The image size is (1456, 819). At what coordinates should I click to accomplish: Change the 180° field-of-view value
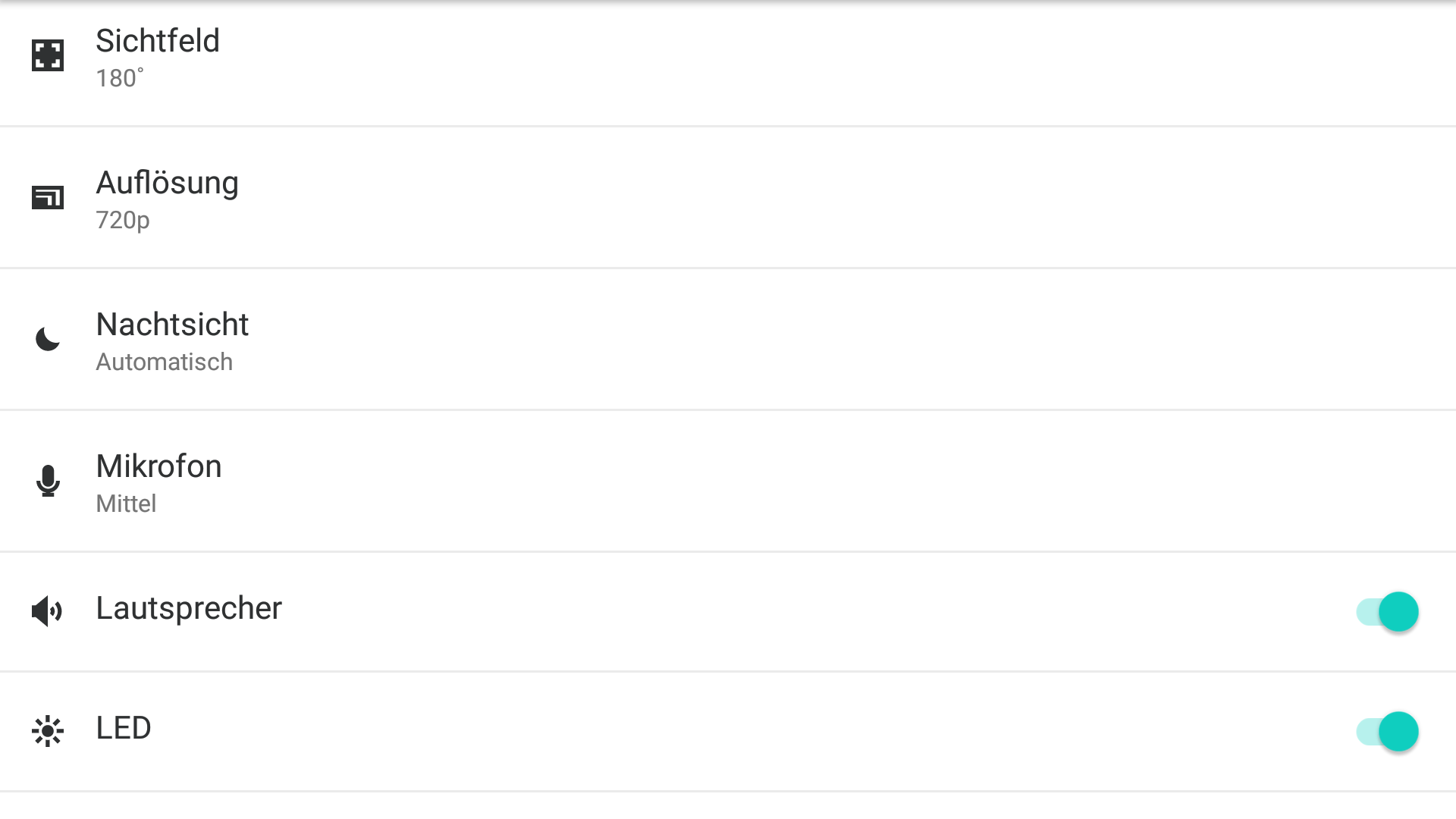(x=119, y=78)
